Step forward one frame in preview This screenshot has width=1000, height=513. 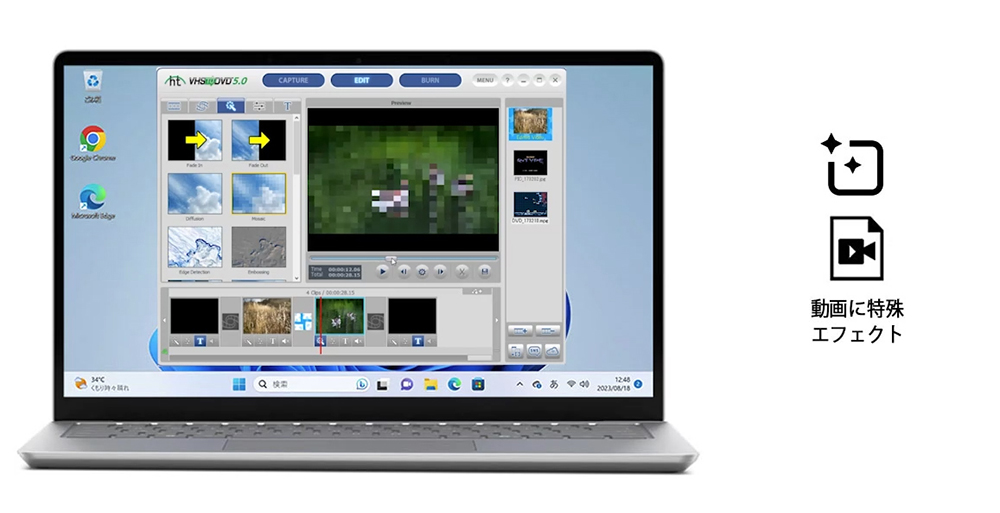[x=440, y=271]
